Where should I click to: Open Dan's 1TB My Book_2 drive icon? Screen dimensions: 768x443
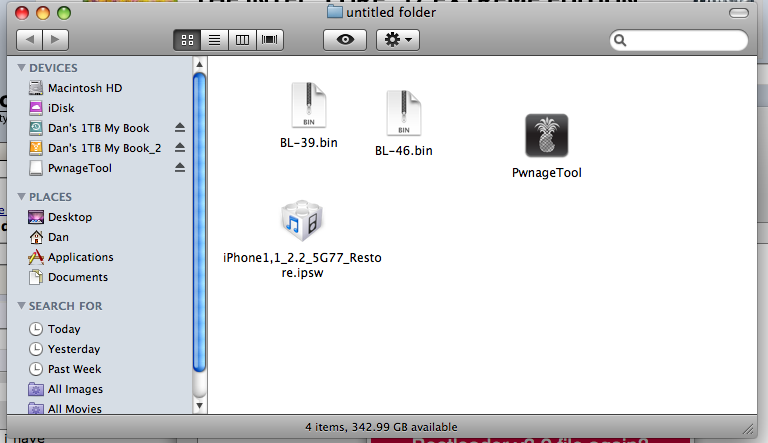pos(36,148)
